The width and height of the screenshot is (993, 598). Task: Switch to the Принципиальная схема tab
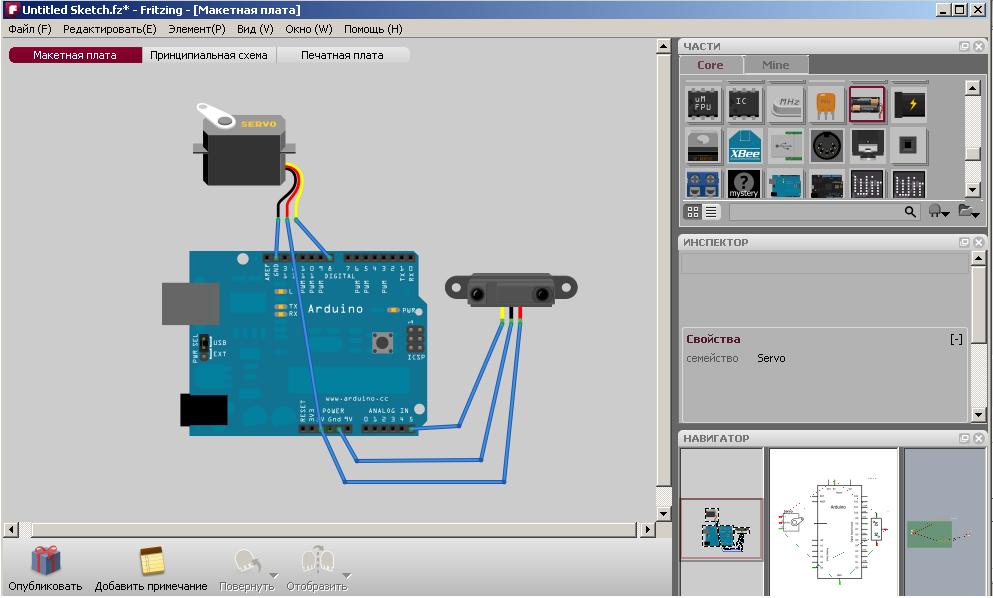tap(209, 55)
